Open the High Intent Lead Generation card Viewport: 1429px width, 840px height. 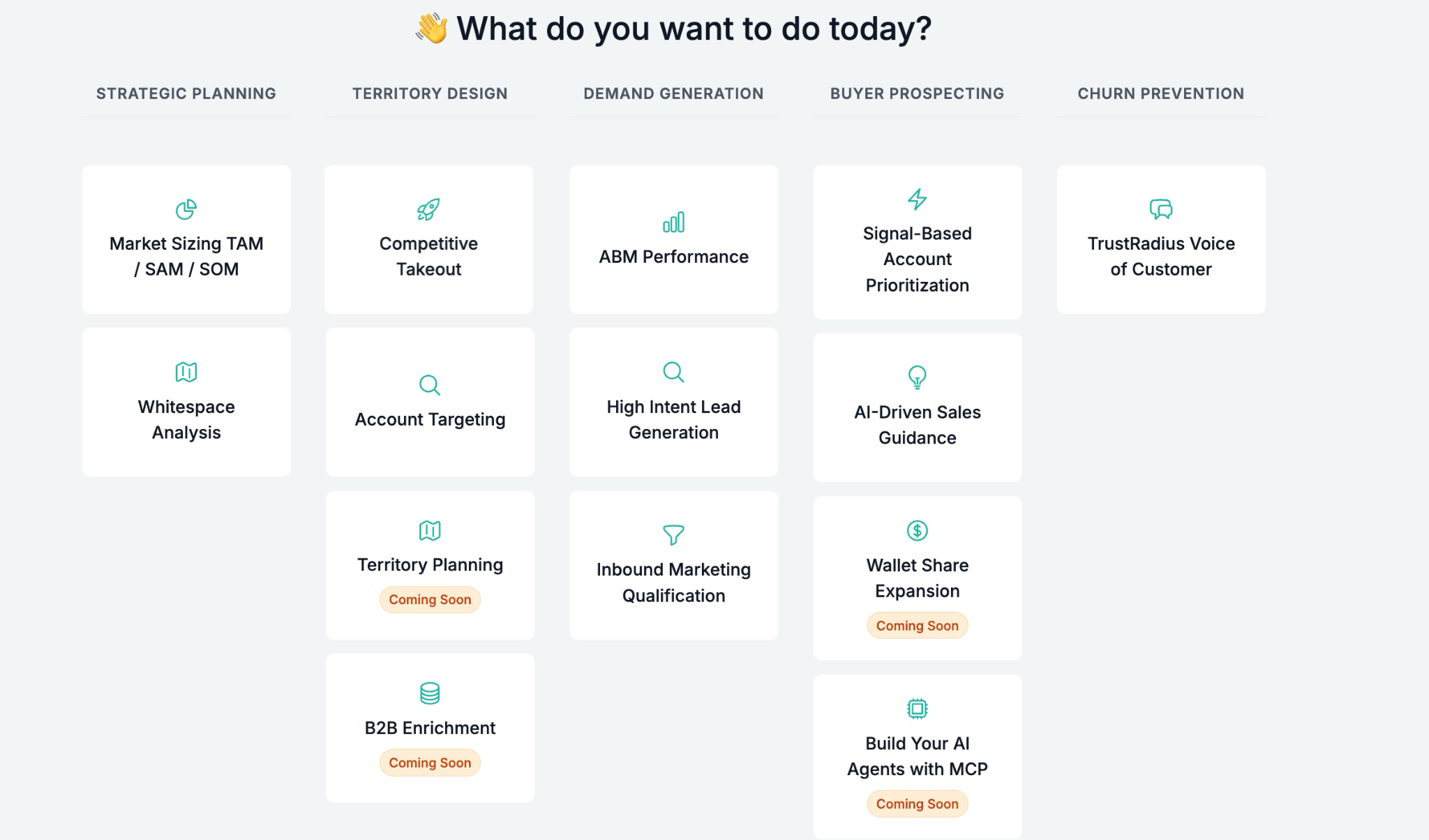point(673,419)
